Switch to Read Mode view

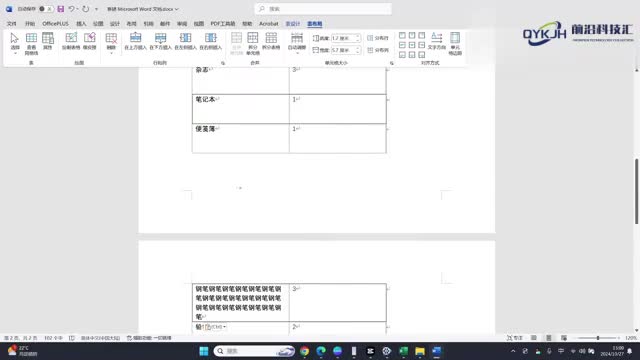(x=534, y=338)
